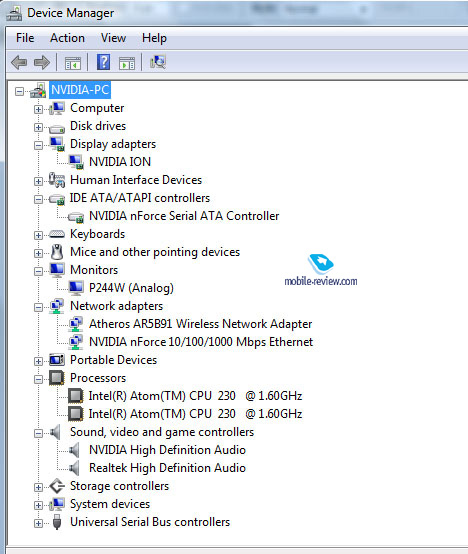Click the Disk drives label
468x554 pixels.
coord(98,126)
